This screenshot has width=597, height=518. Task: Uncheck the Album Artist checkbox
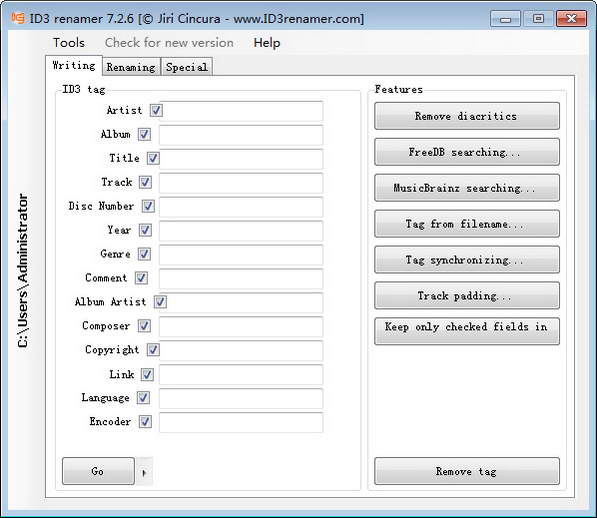(160, 302)
